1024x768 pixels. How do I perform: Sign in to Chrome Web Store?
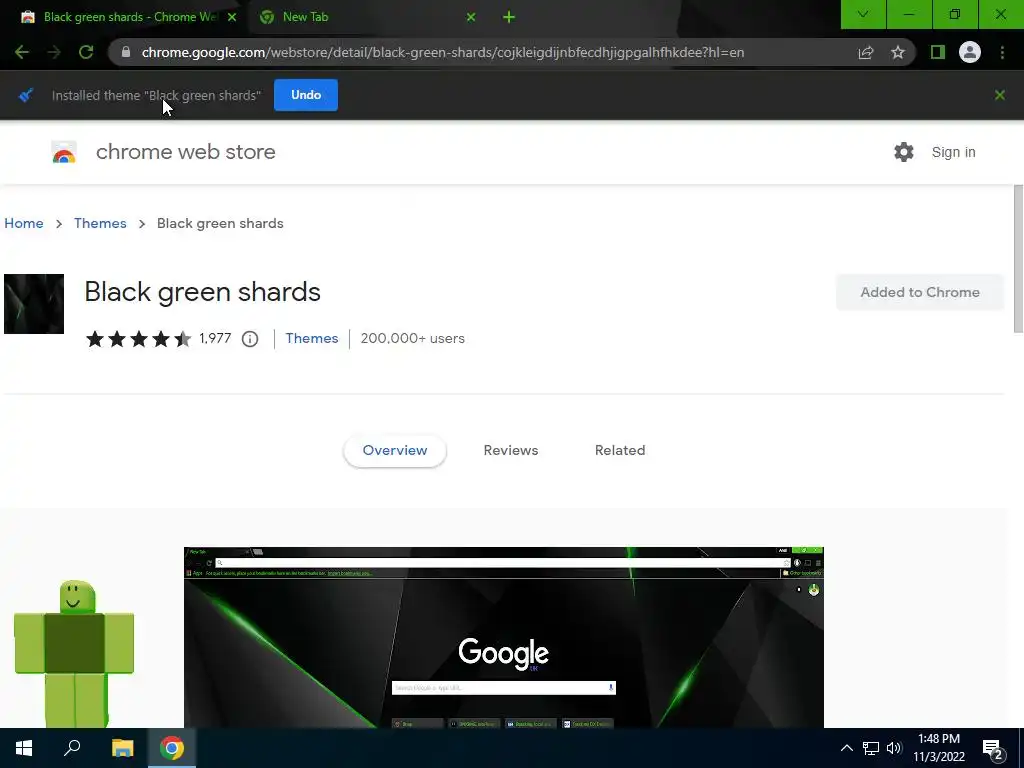(953, 152)
